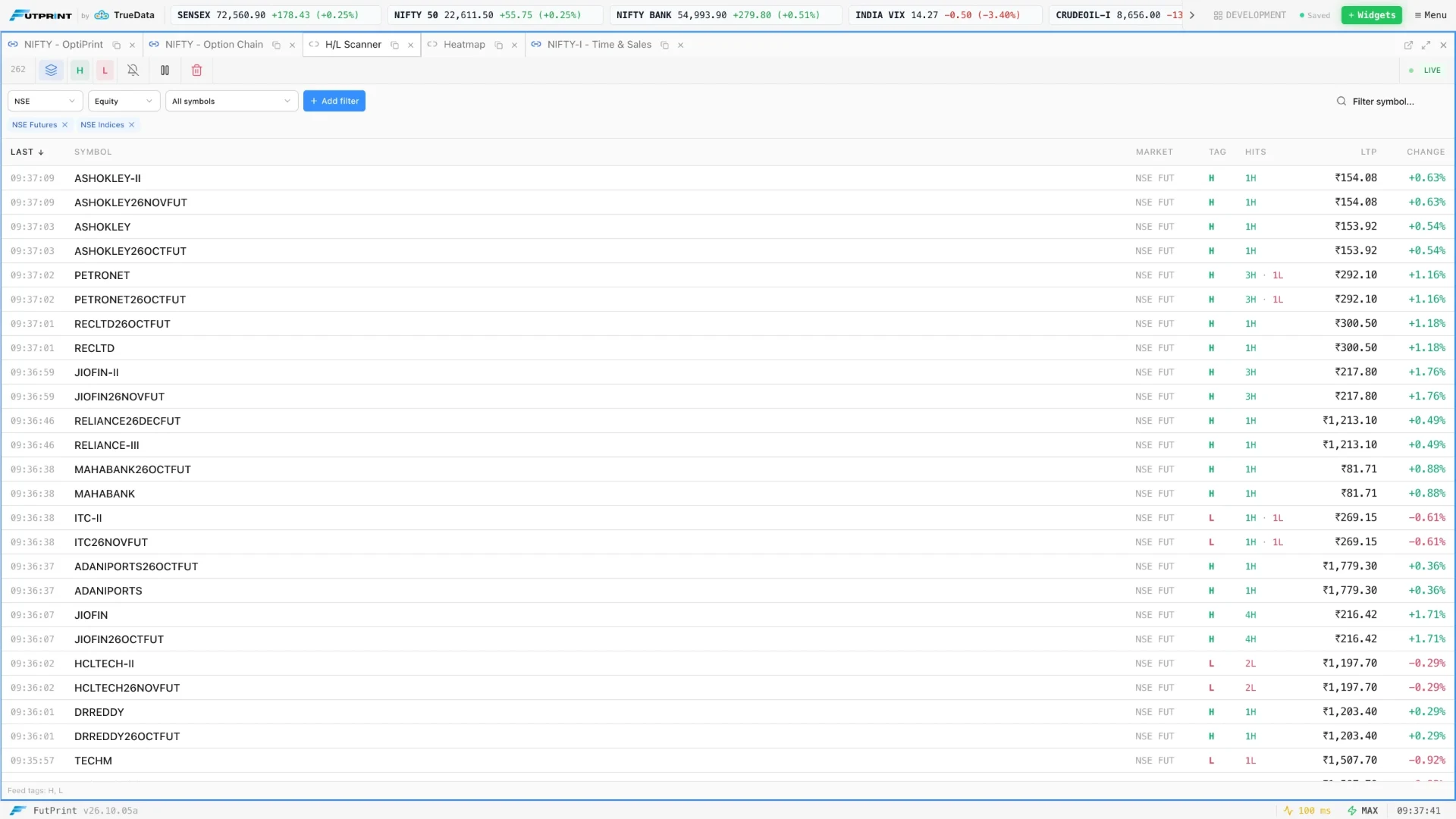Expand the All symbols dropdown
The height and width of the screenshot is (819, 1456).
(231, 101)
